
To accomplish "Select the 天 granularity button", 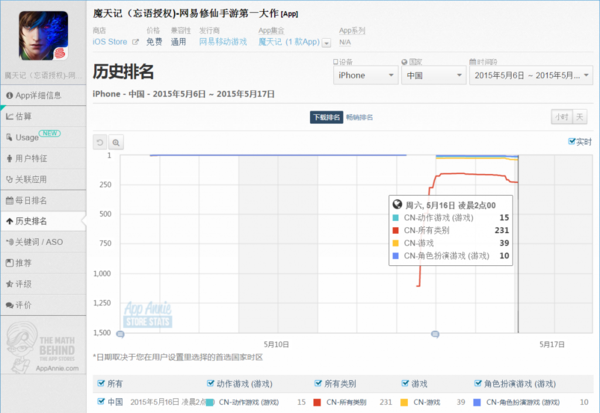I will (x=580, y=117).
